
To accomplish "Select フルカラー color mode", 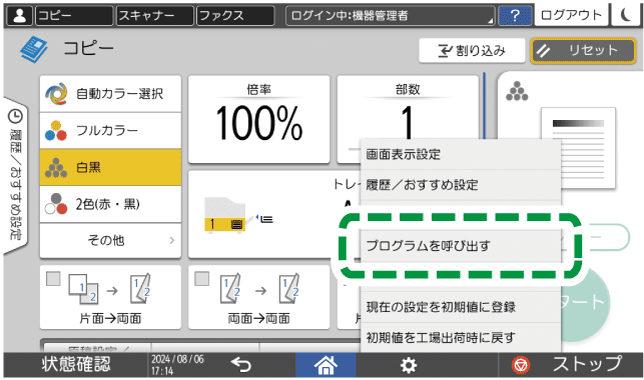I will pos(110,131).
